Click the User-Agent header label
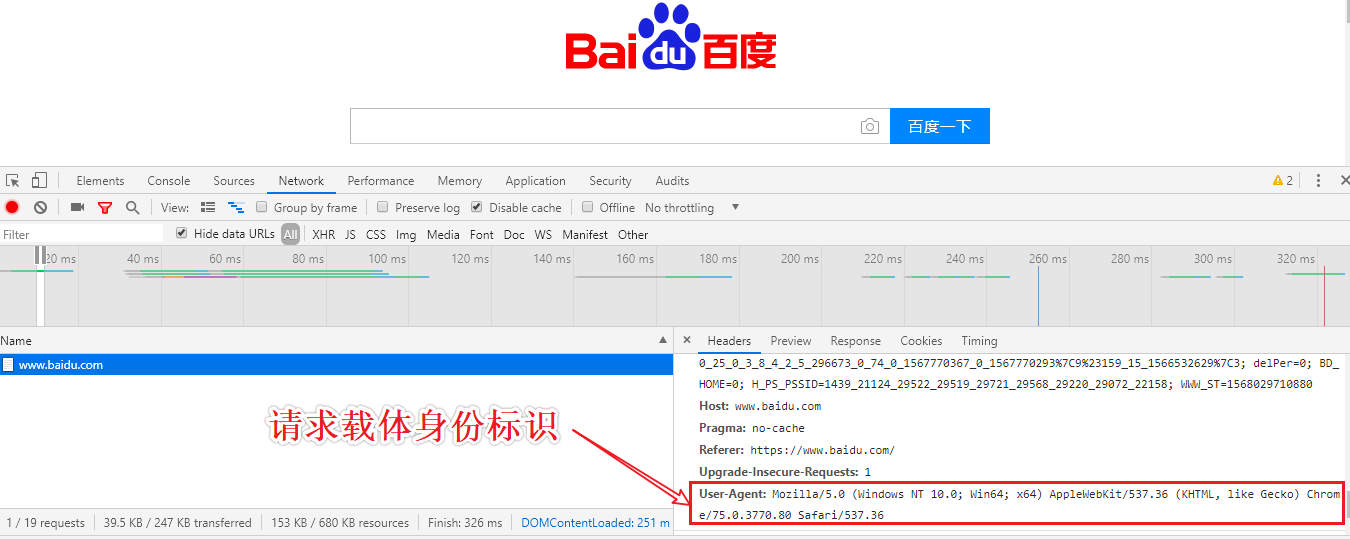This screenshot has height=539, width=1350. click(x=733, y=494)
